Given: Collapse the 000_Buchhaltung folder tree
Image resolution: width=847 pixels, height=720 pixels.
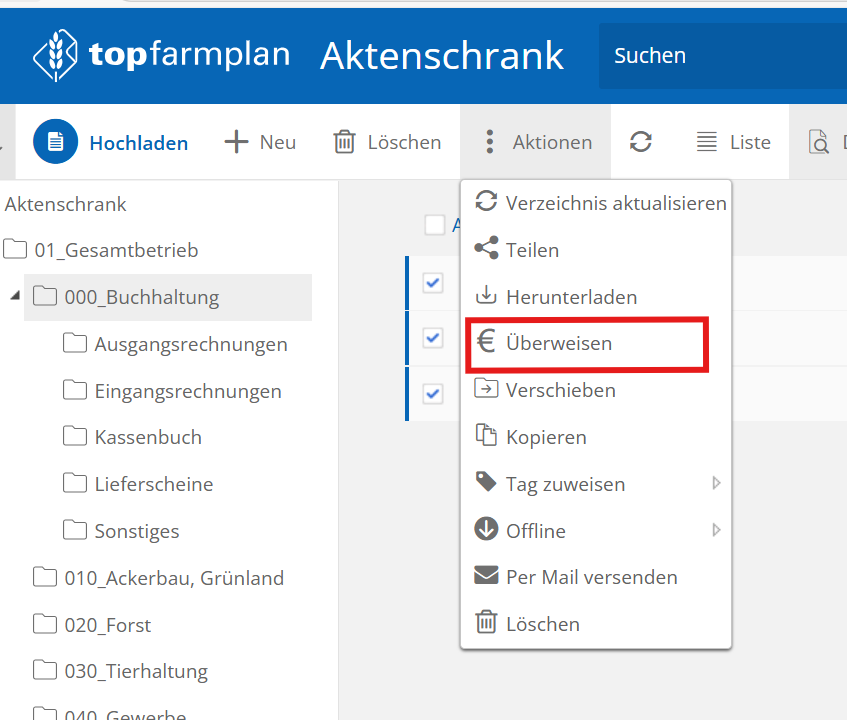Looking at the screenshot, I should click(14, 296).
